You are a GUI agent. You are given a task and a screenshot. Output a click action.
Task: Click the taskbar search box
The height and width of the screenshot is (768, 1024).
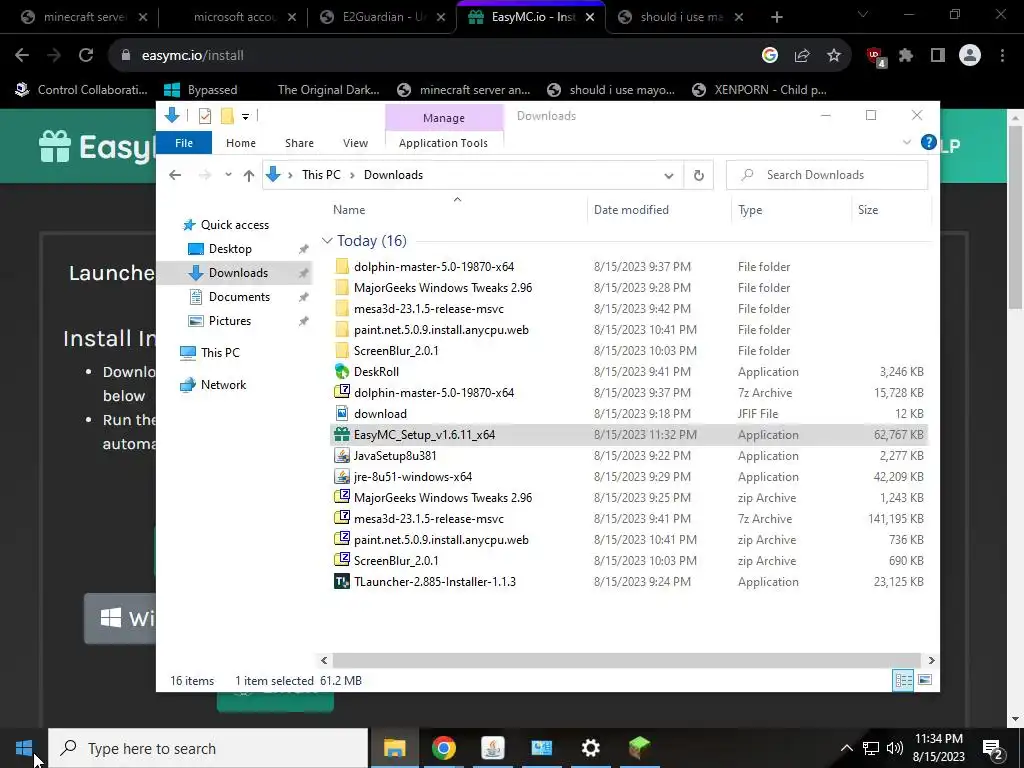click(208, 748)
